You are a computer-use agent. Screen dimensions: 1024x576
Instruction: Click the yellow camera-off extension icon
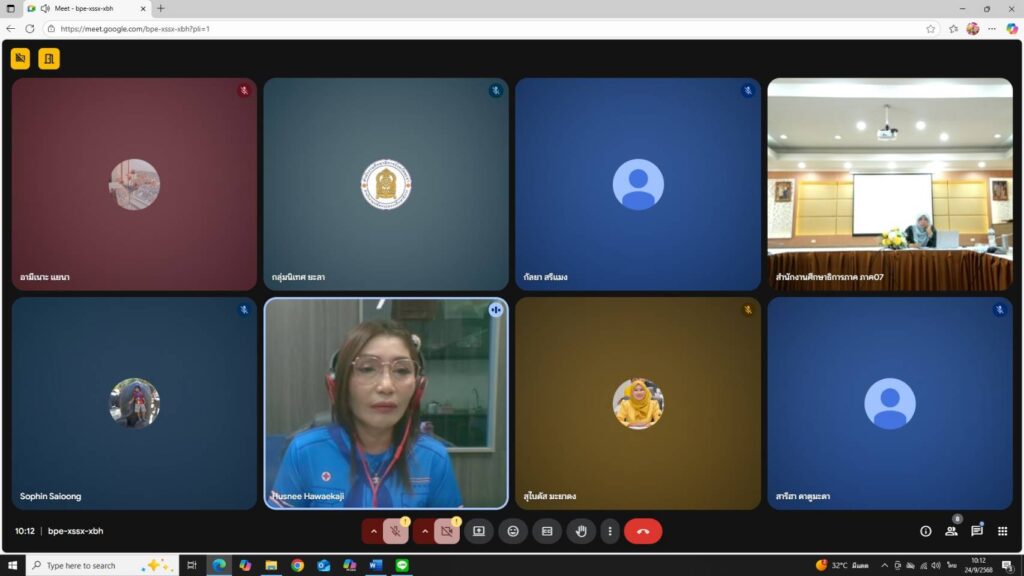click(20, 58)
